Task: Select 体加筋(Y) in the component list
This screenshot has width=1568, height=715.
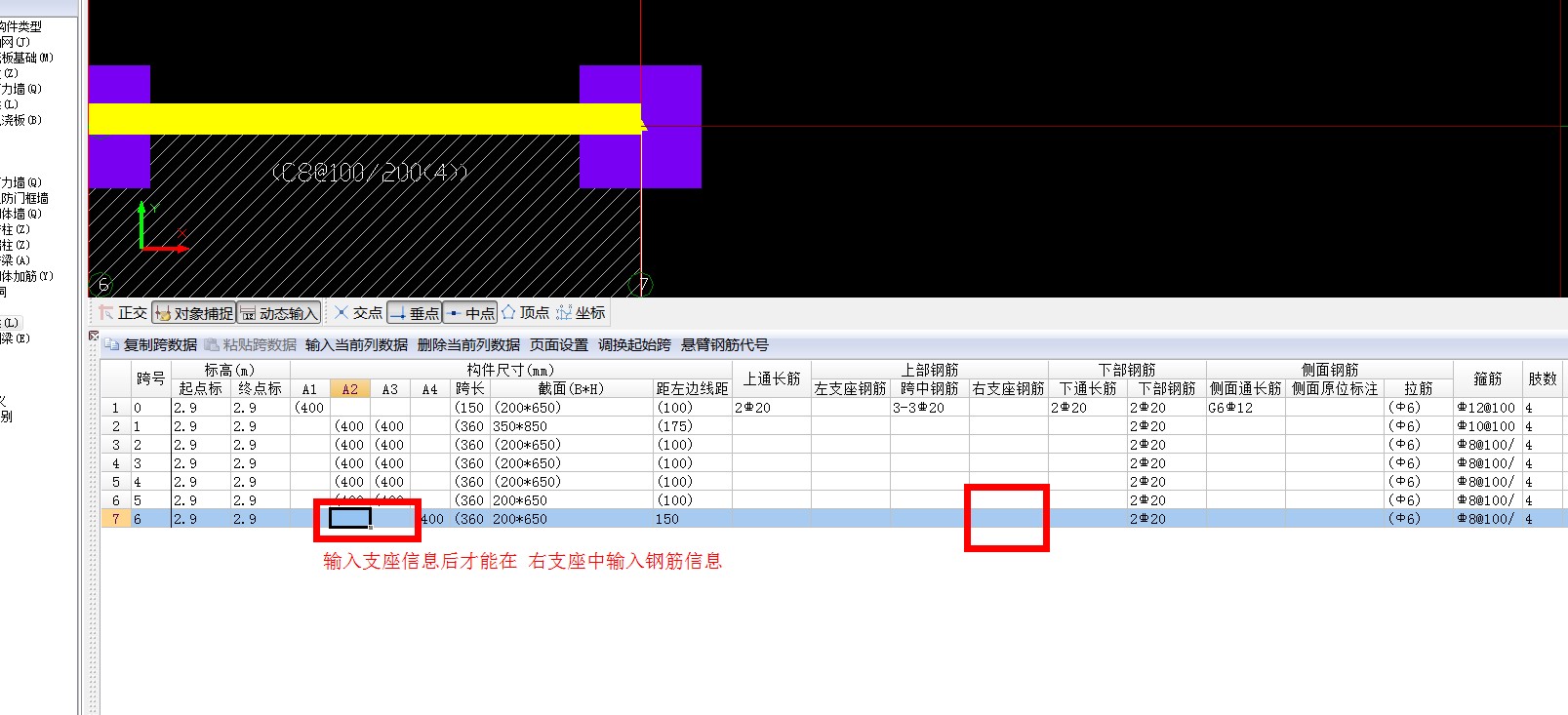Action: pos(26,276)
